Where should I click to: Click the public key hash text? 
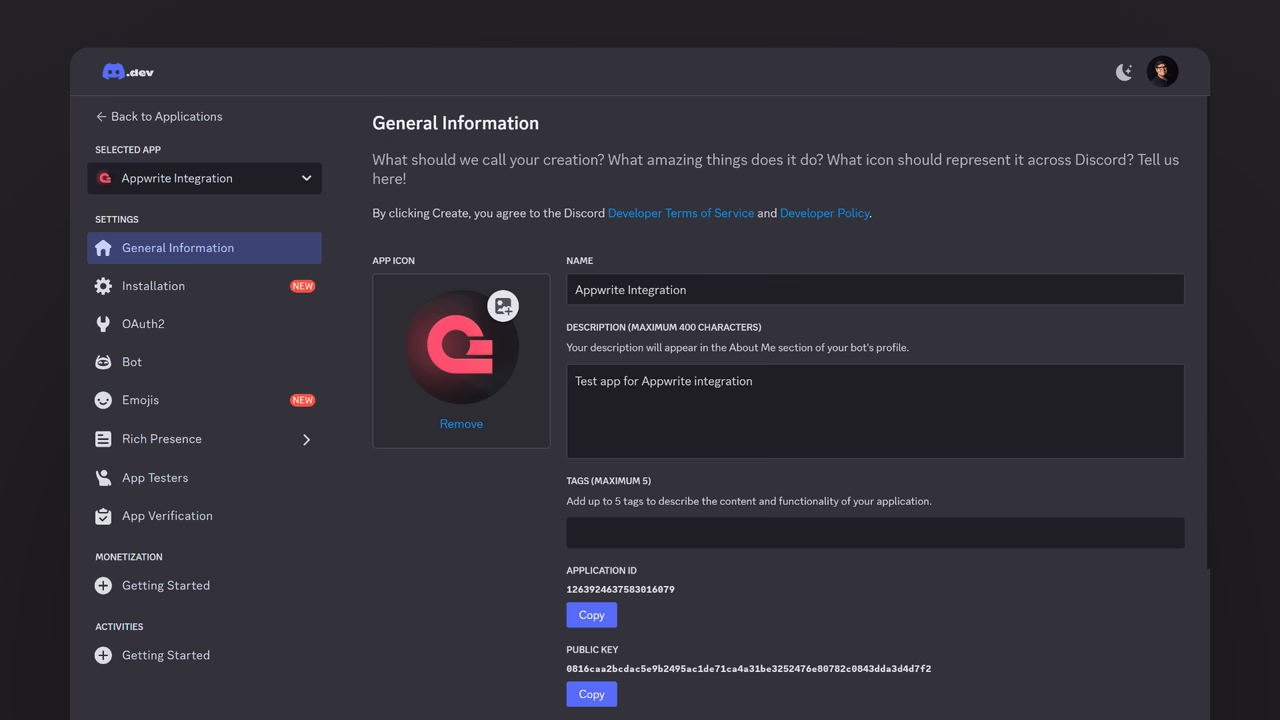click(748, 669)
